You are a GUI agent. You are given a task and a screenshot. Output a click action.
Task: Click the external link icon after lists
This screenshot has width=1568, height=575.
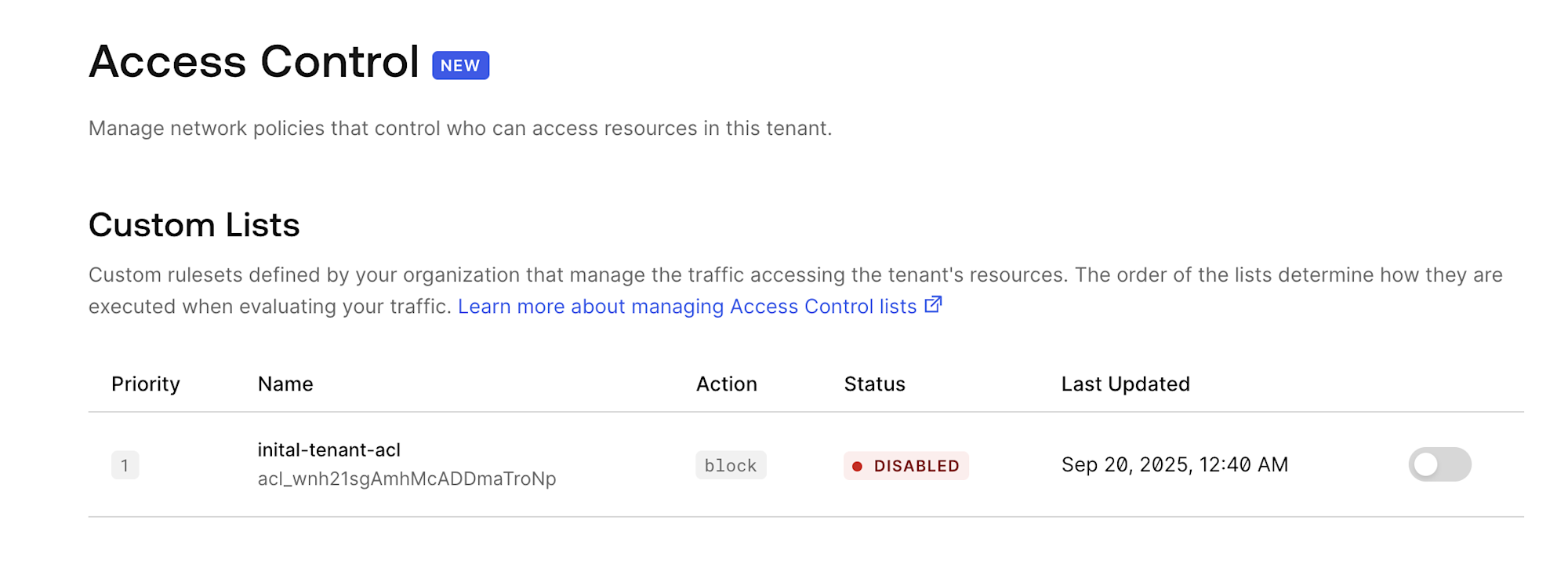(932, 304)
